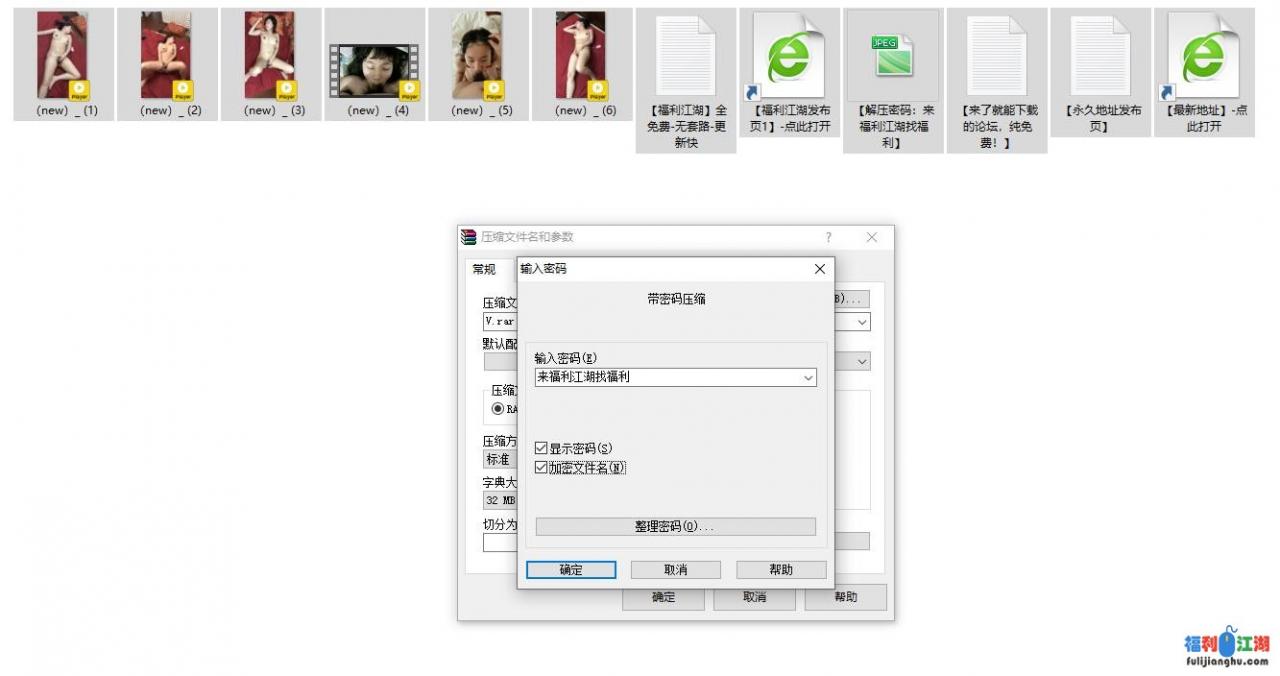Expand the archive name combo box
1280x676 pixels.
862,321
